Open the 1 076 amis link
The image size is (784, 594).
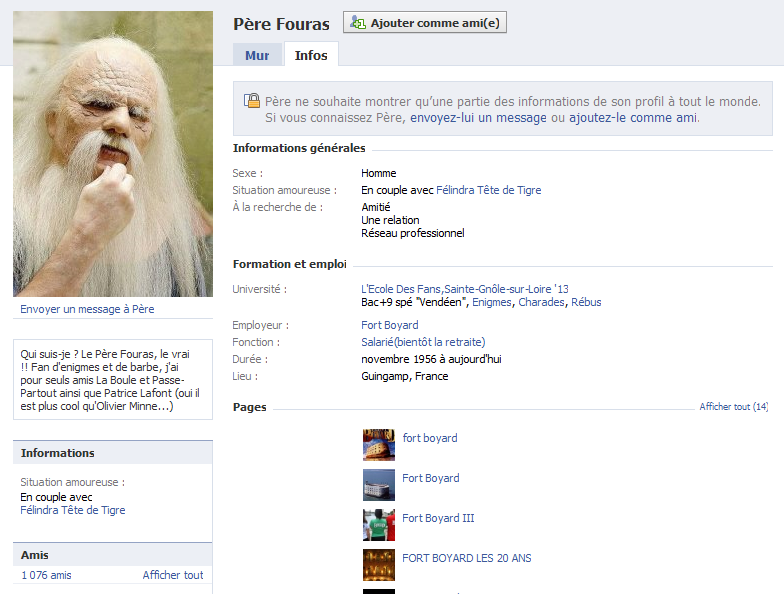(46, 575)
